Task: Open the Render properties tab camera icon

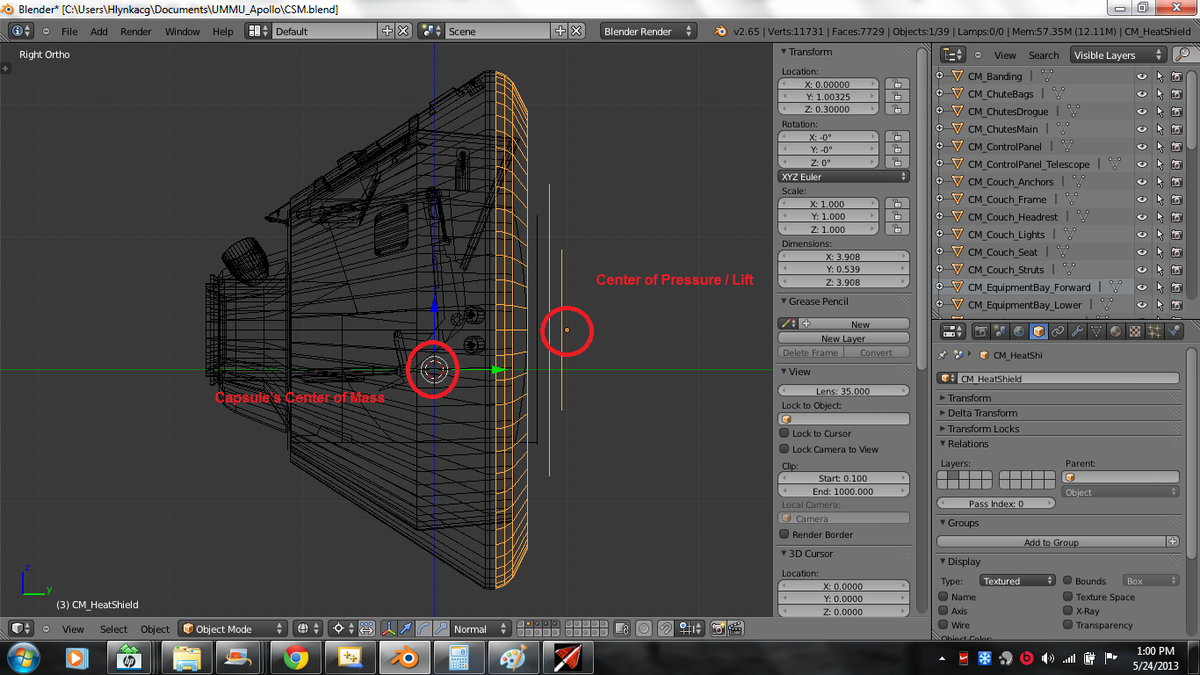Action: click(x=982, y=331)
